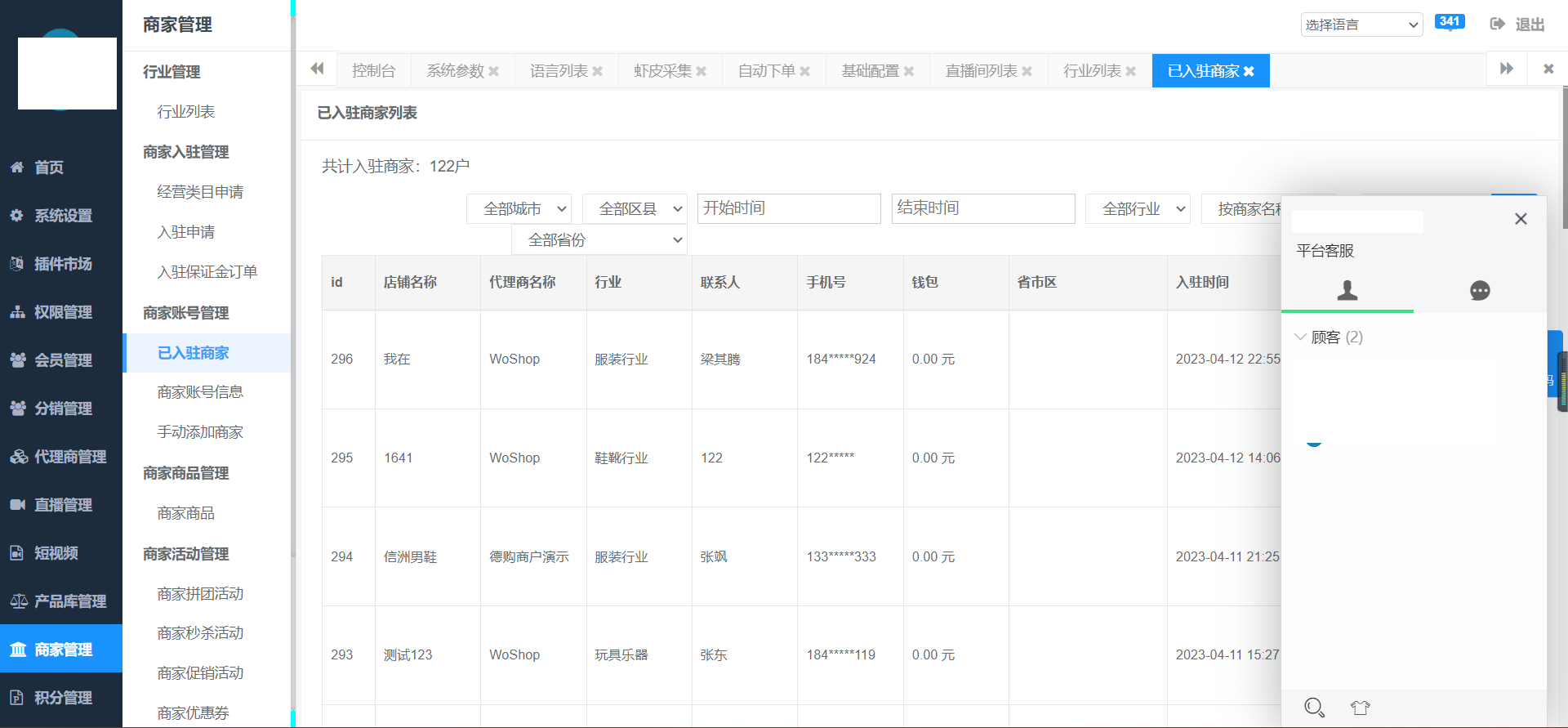Open 系统设置 gear menu
The height and width of the screenshot is (728, 1568).
point(61,216)
